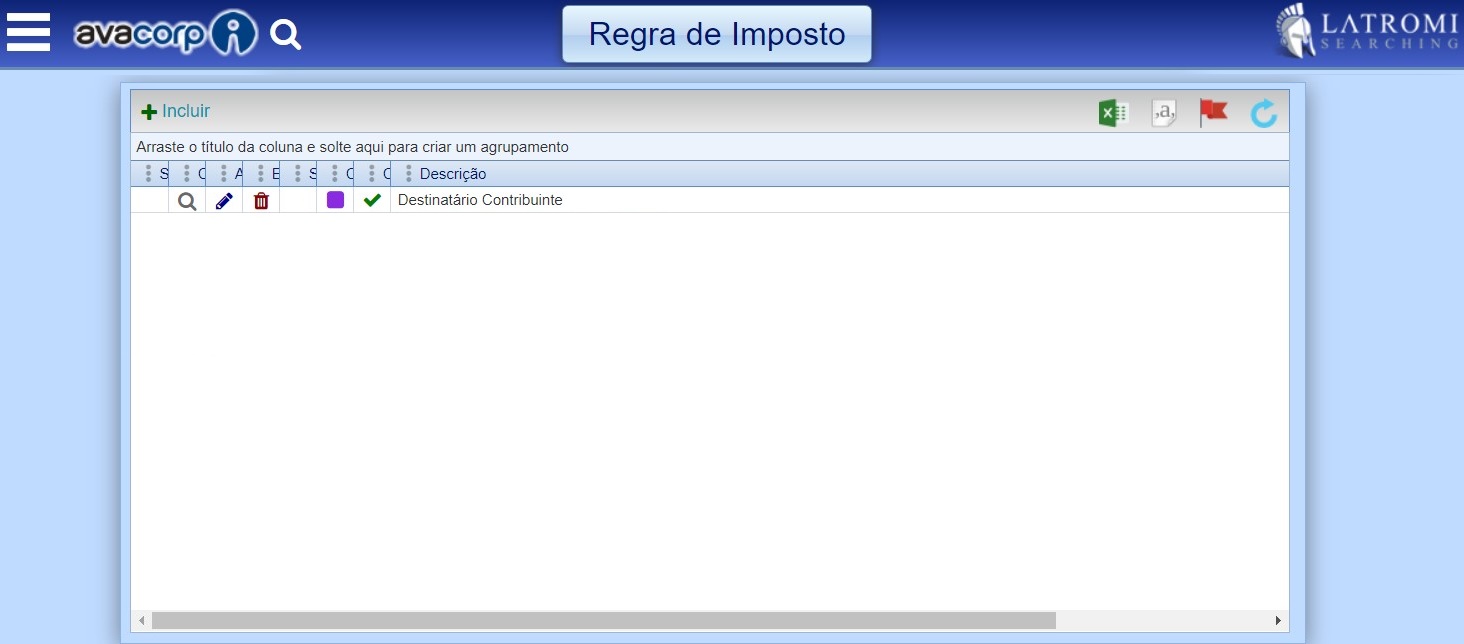Toggle the green checkmark in the row
This screenshot has height=644, width=1464.
pos(372,200)
